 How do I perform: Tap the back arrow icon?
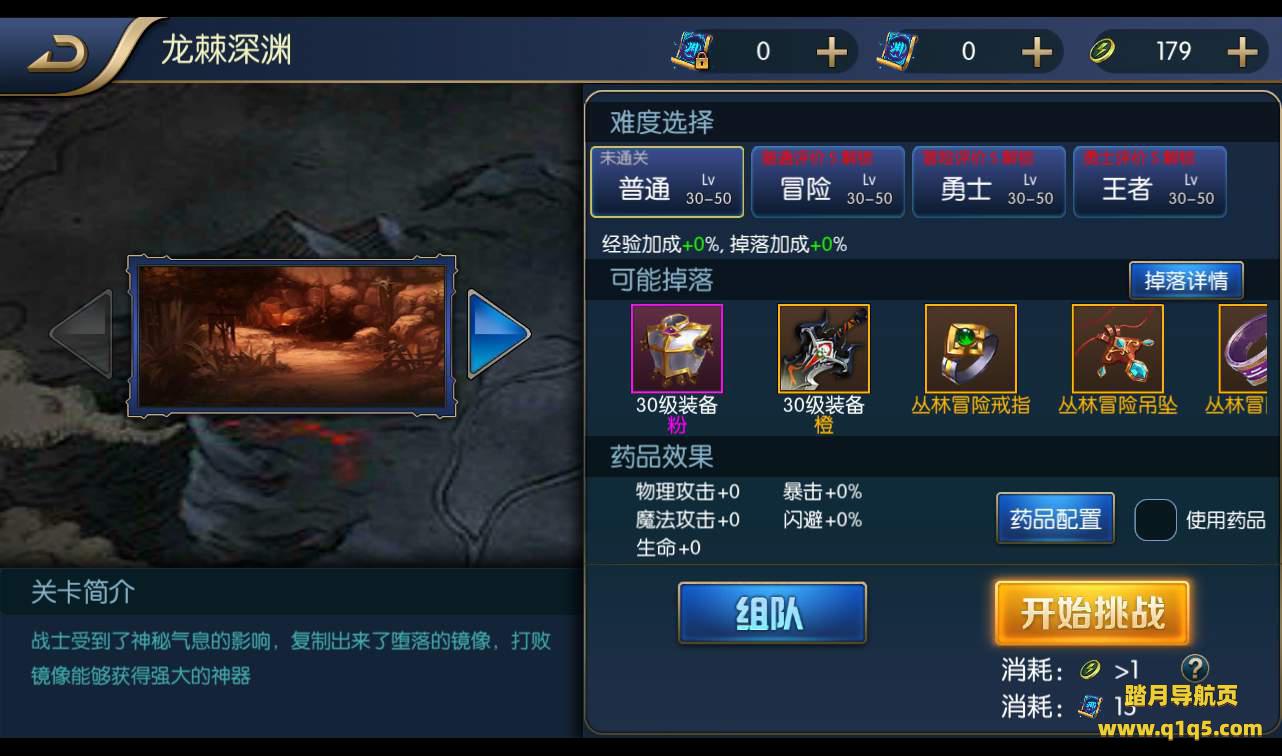pyautogui.click(x=58, y=56)
